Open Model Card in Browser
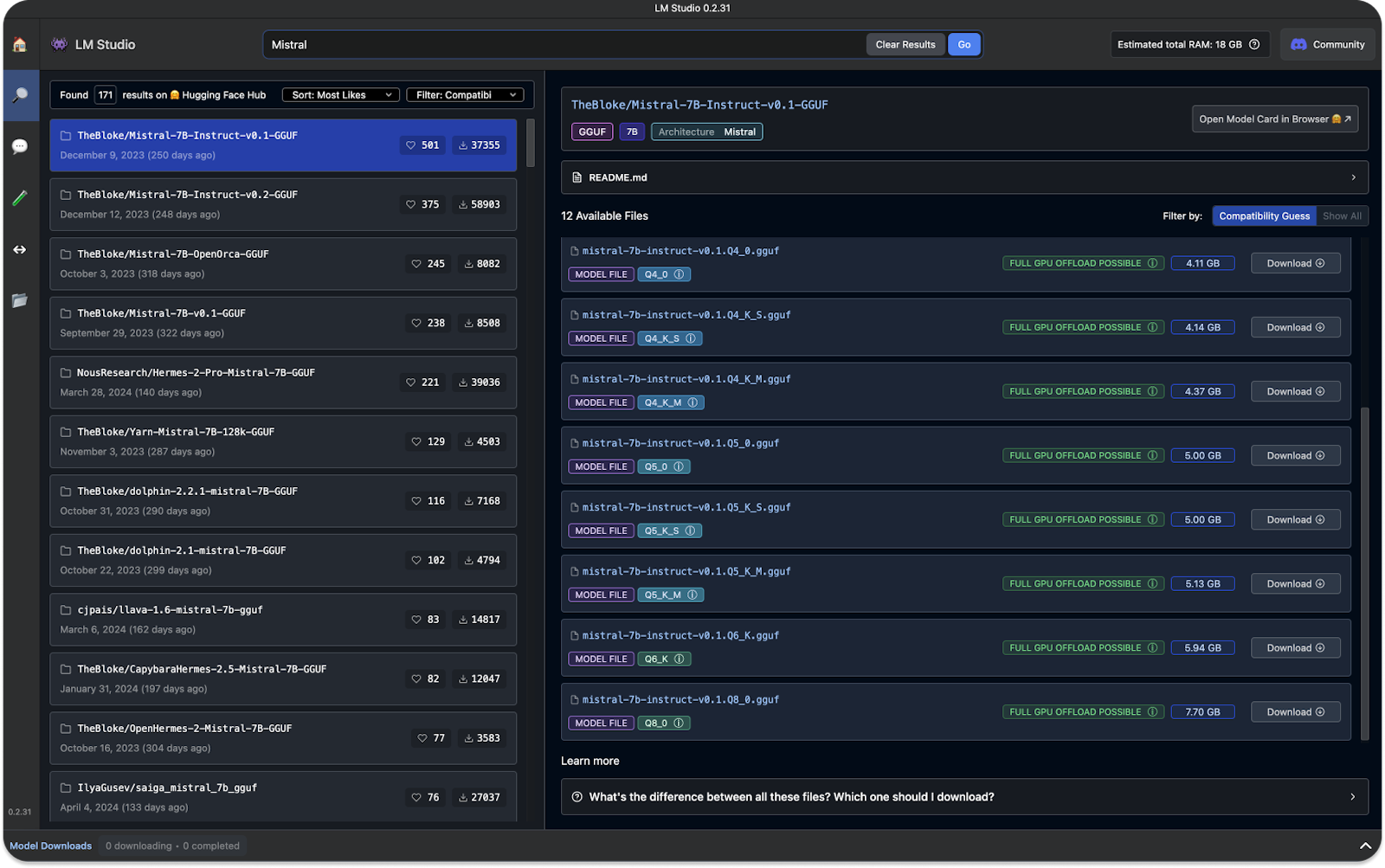Viewport: 1385px width, 868px height. pos(1274,119)
